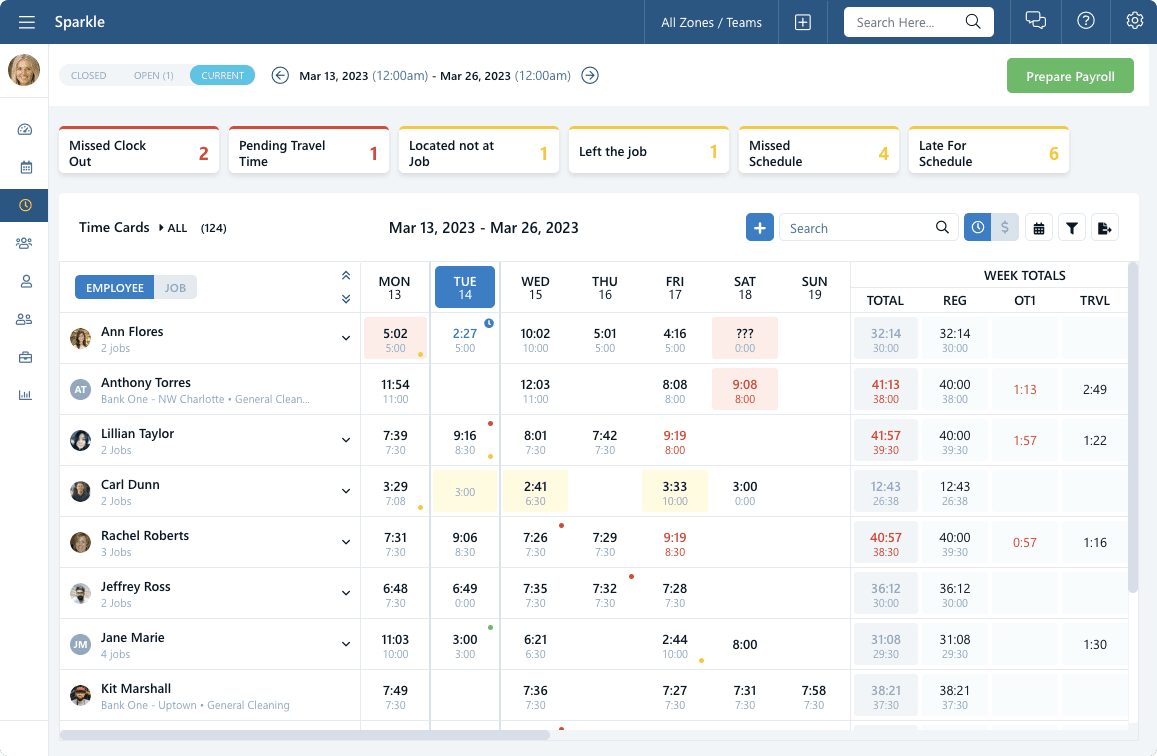Open the filter icon above the timecard table
1157x756 pixels.
pos(1071,227)
